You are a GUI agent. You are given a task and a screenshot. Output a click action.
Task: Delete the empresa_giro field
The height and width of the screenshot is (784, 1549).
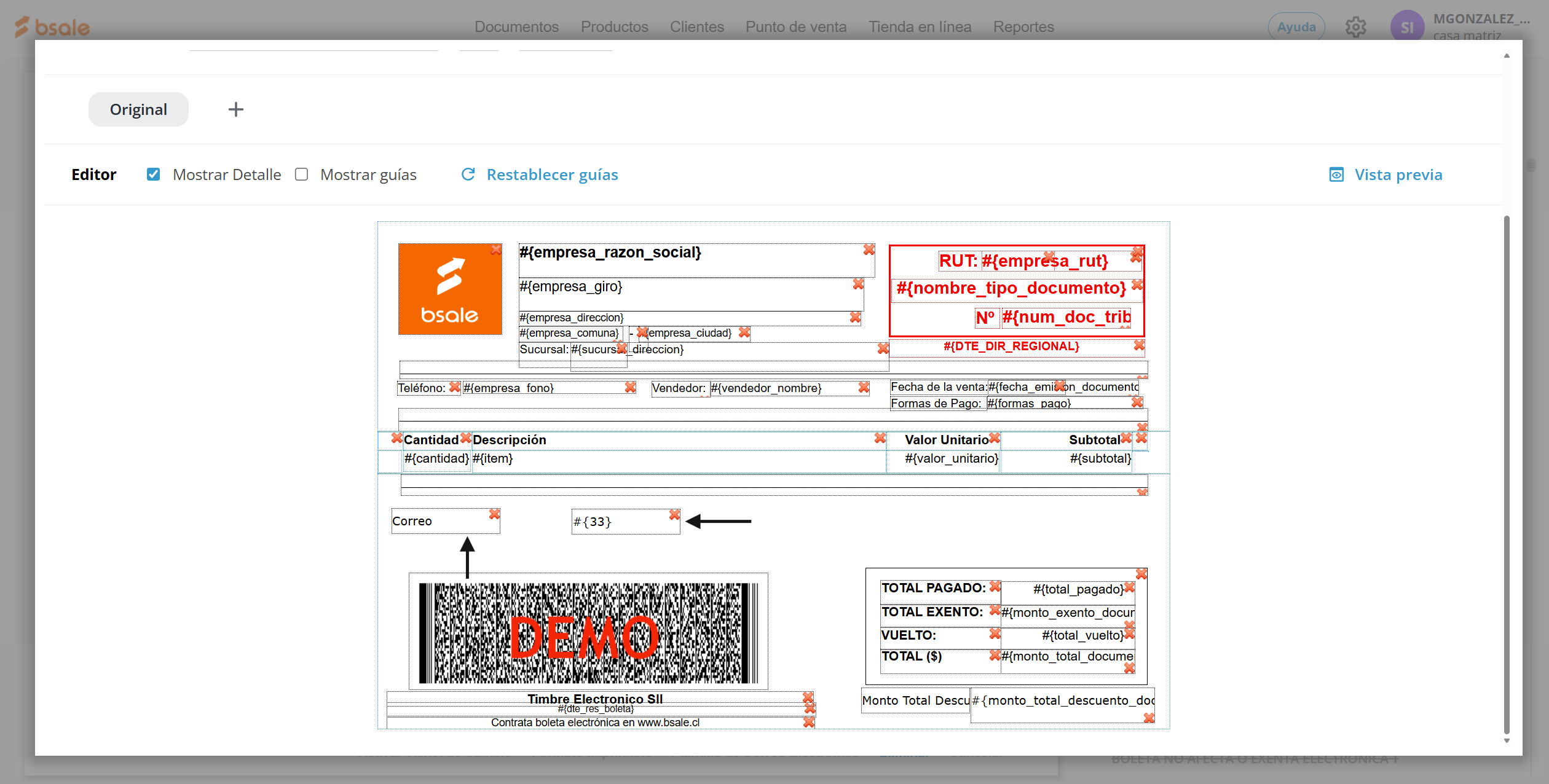pyautogui.click(x=858, y=284)
